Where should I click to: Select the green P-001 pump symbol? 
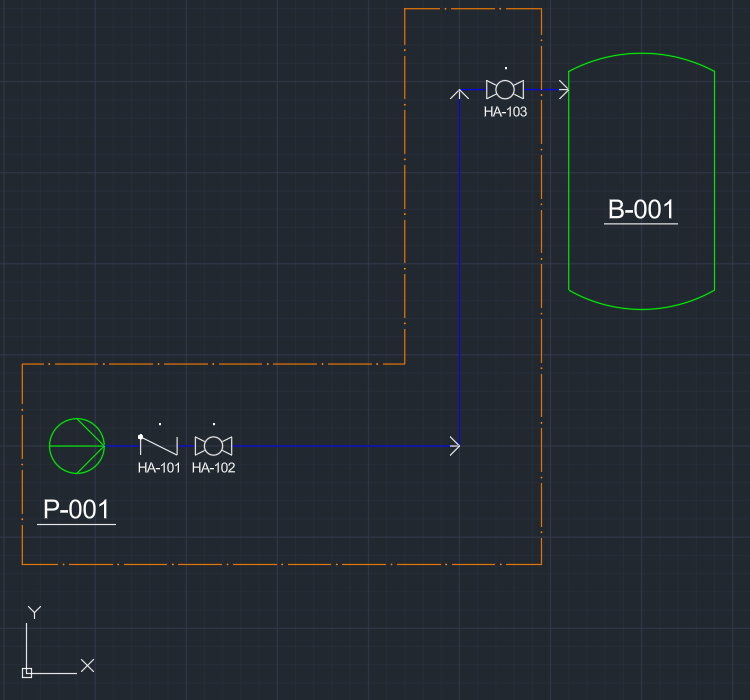[x=76, y=445]
